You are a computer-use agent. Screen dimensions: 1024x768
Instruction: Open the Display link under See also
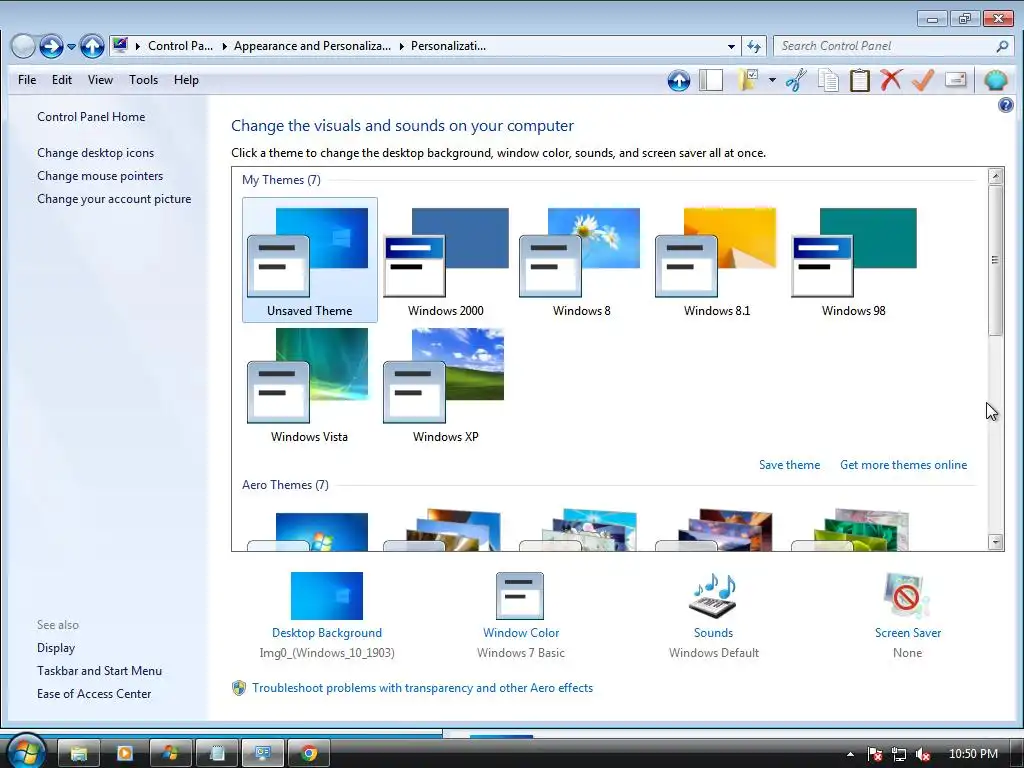pyautogui.click(x=56, y=648)
